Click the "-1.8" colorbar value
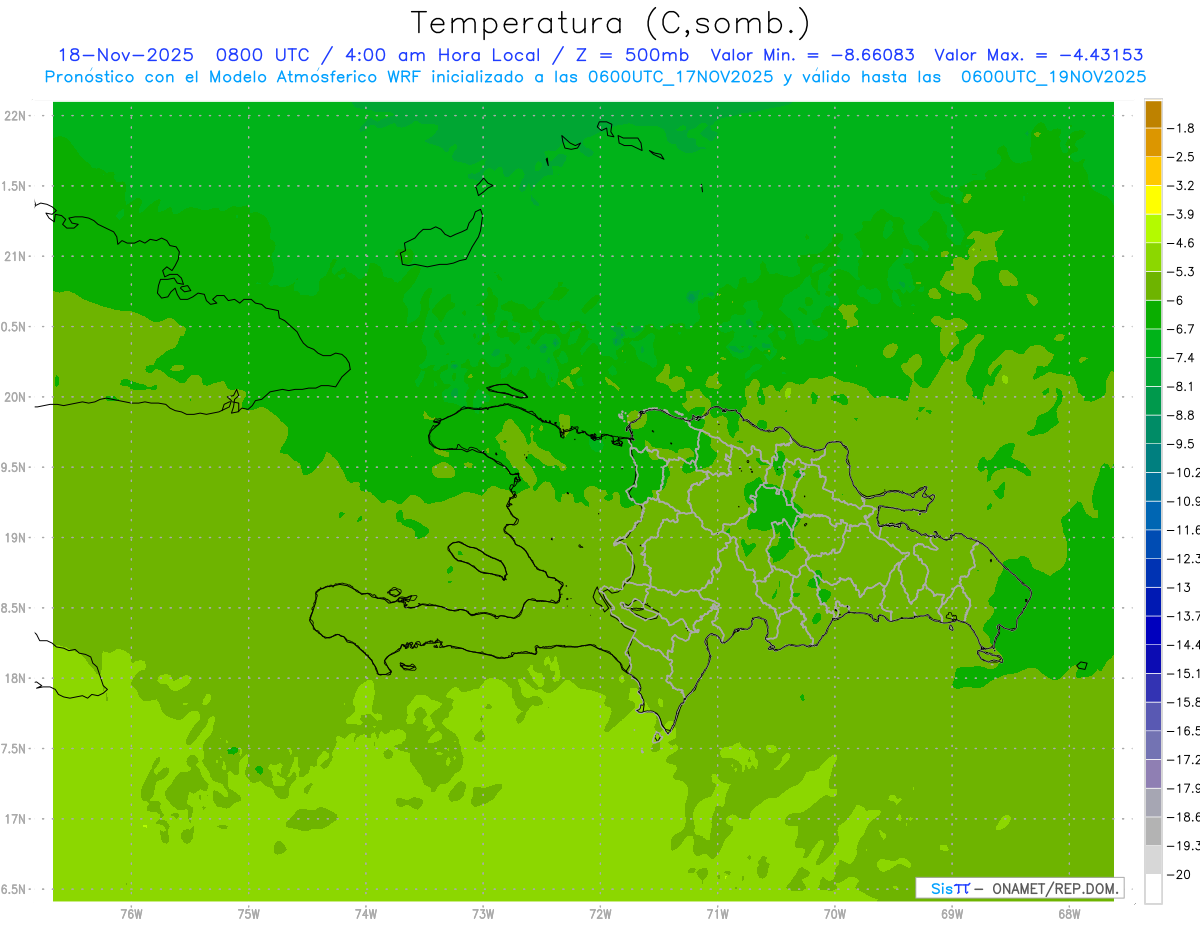Viewport: 1200px width, 927px height. 1182,128
